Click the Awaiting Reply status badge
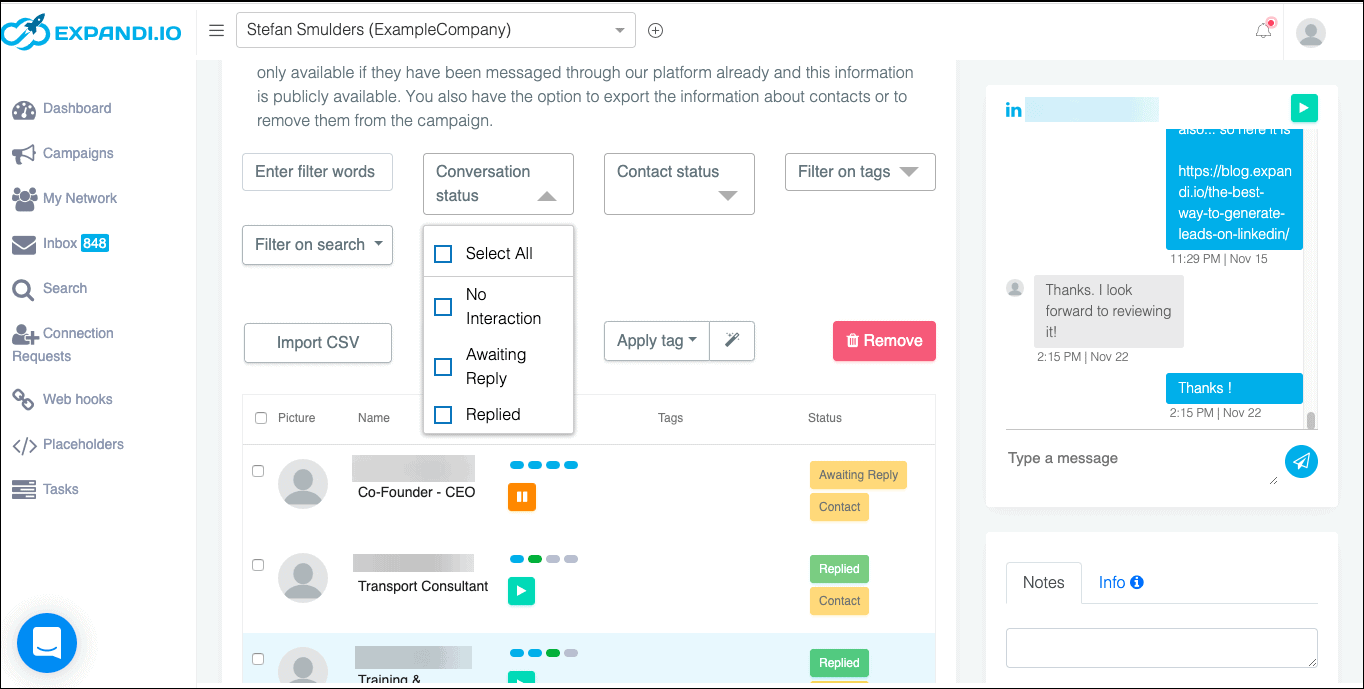1364x689 pixels. click(x=858, y=475)
